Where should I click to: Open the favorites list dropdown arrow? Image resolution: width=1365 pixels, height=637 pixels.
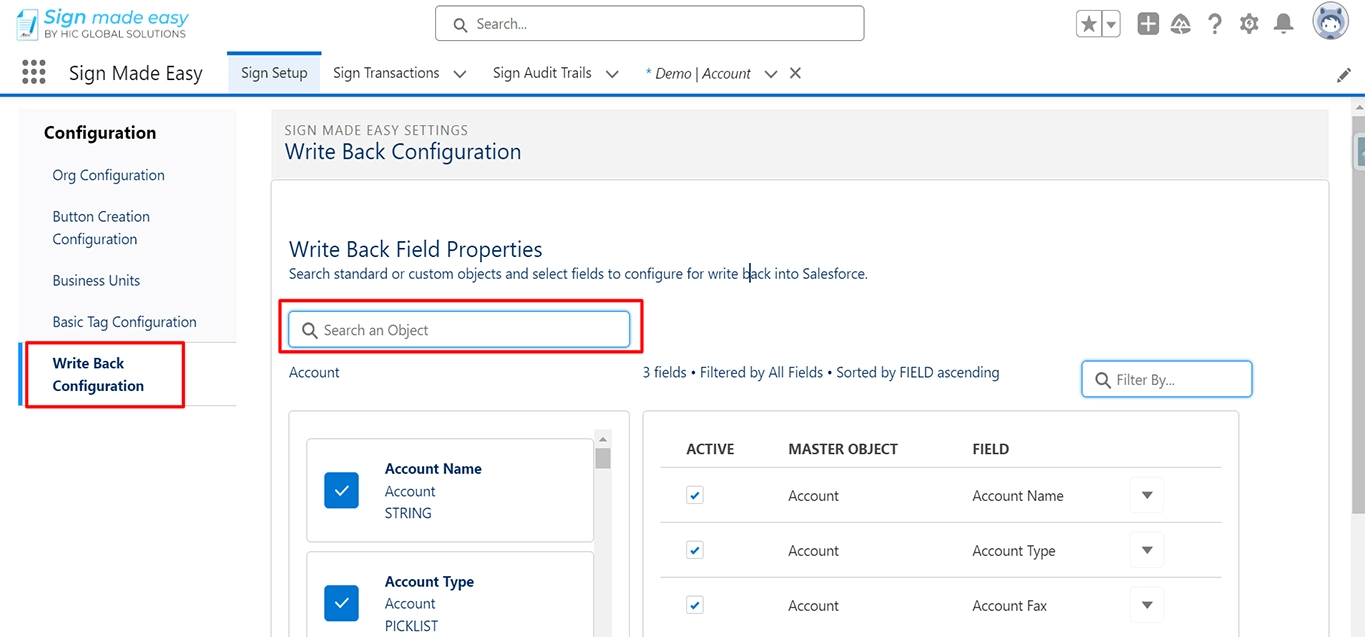coord(1111,24)
